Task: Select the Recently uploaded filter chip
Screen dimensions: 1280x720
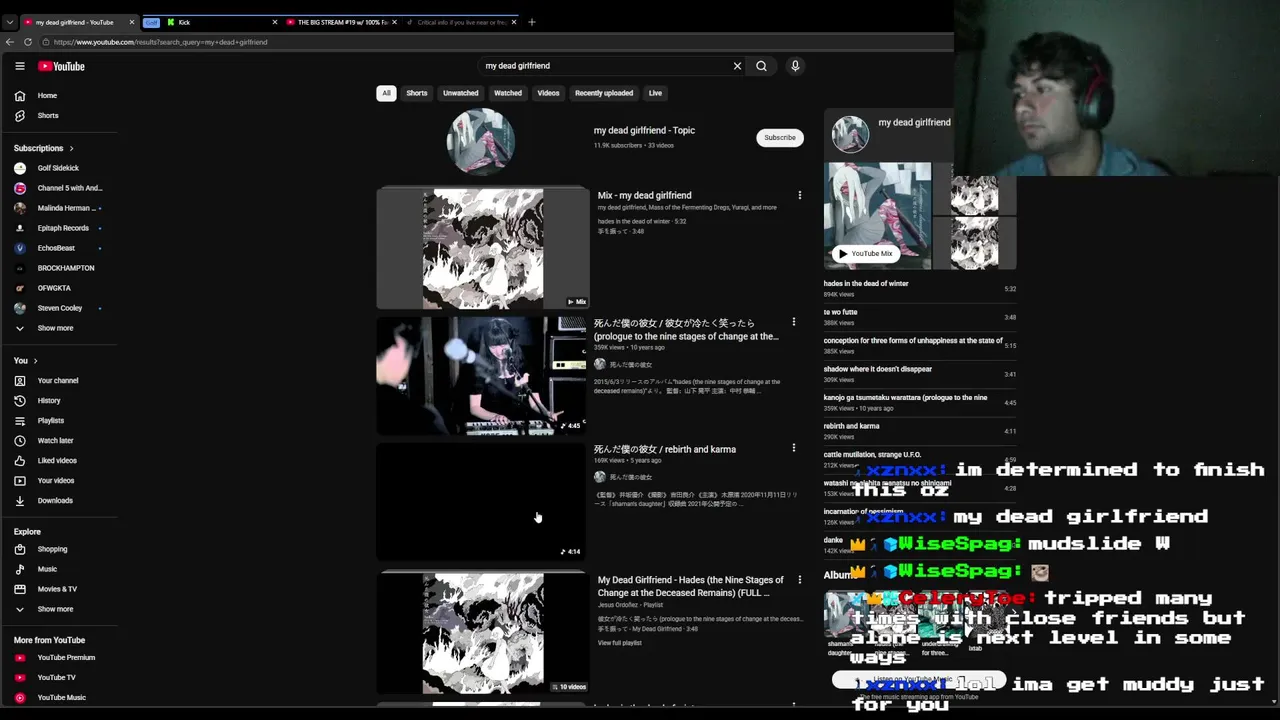Action: 604,93
